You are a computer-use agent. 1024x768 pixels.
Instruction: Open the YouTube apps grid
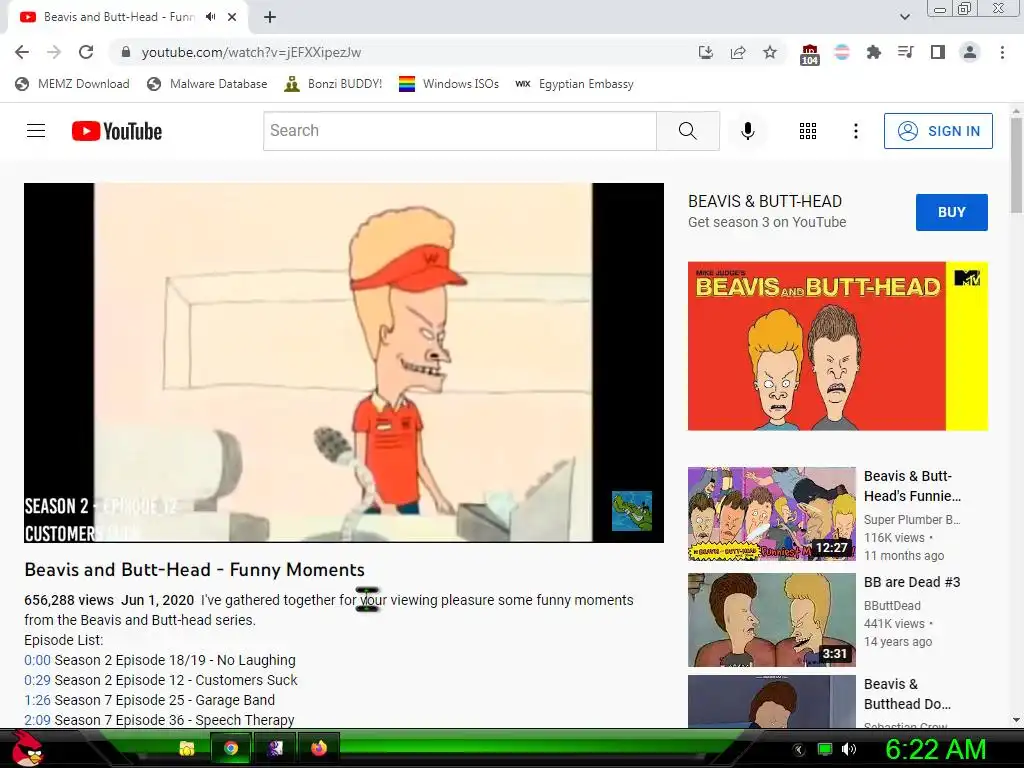click(808, 131)
